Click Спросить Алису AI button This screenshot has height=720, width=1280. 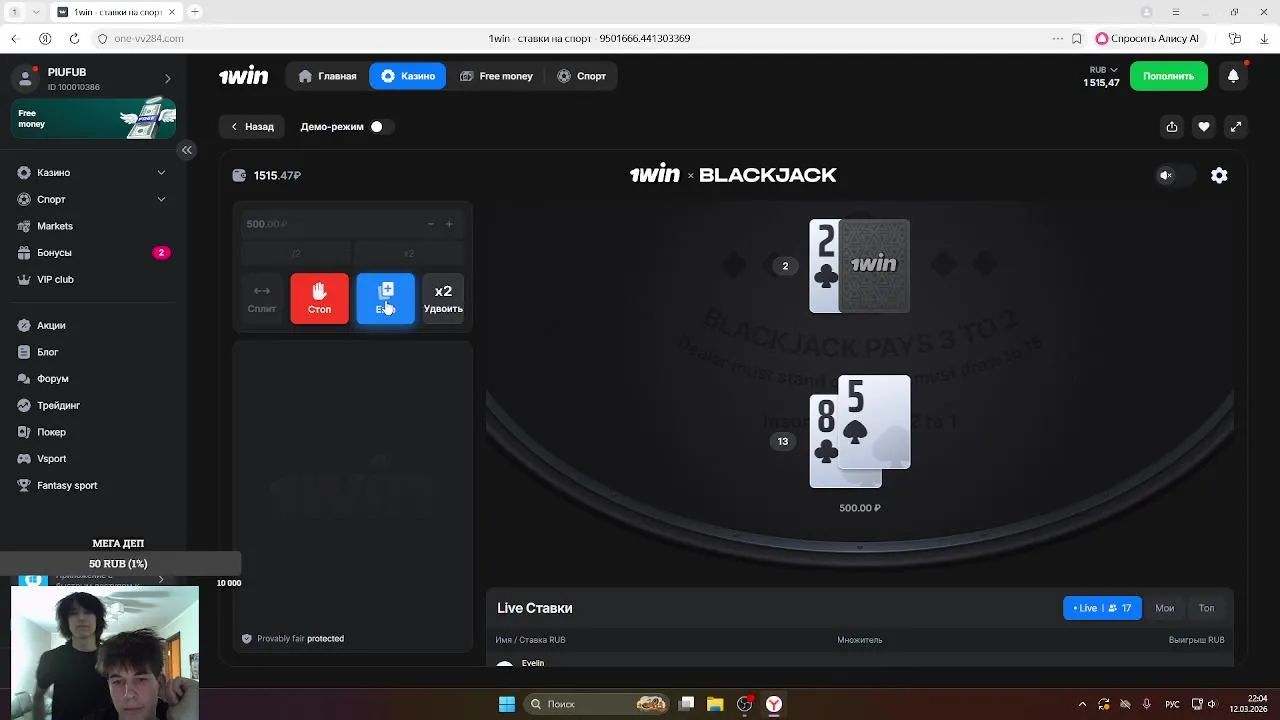pyautogui.click(x=1148, y=38)
